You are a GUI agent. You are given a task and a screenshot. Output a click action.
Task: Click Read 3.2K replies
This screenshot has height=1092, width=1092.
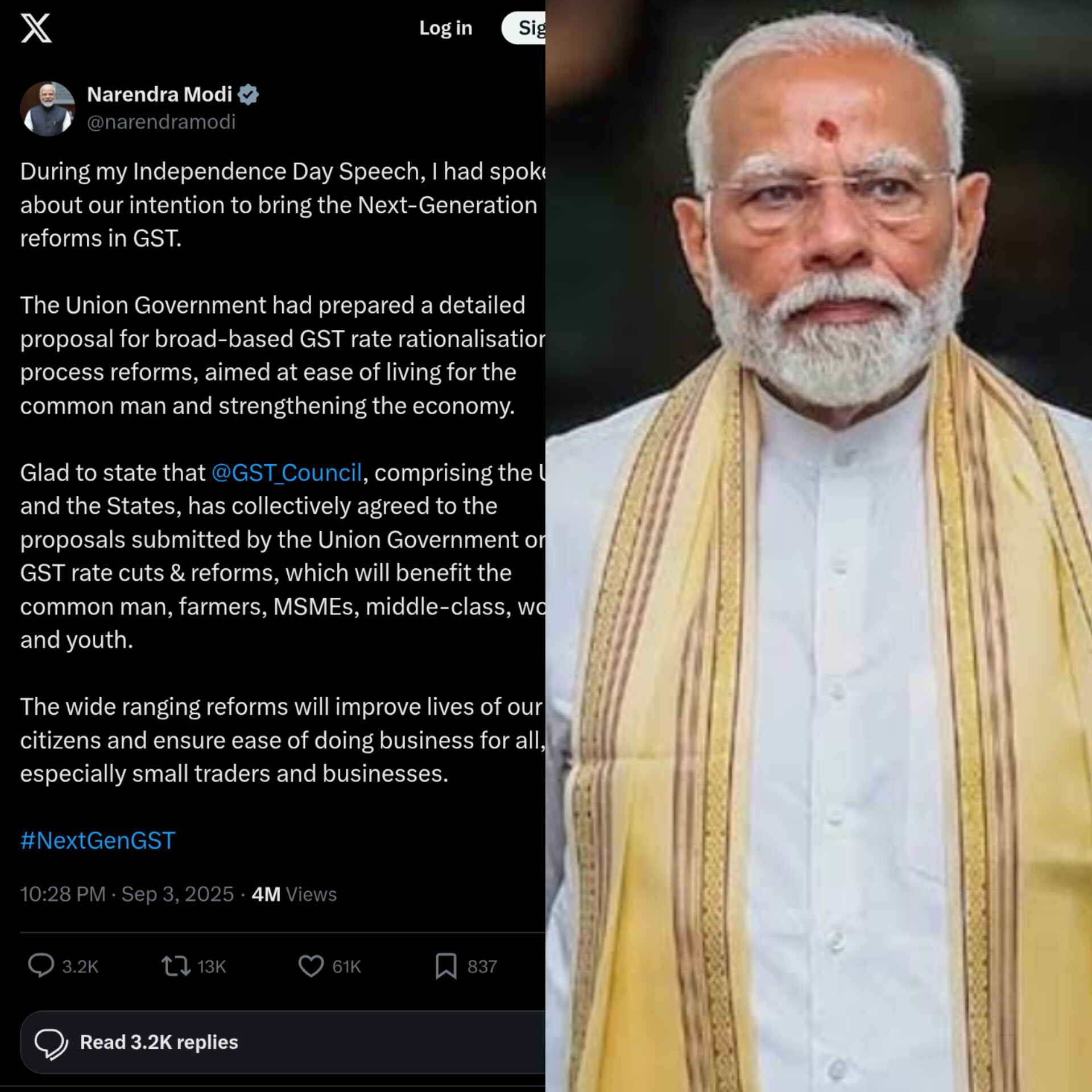[159, 1042]
